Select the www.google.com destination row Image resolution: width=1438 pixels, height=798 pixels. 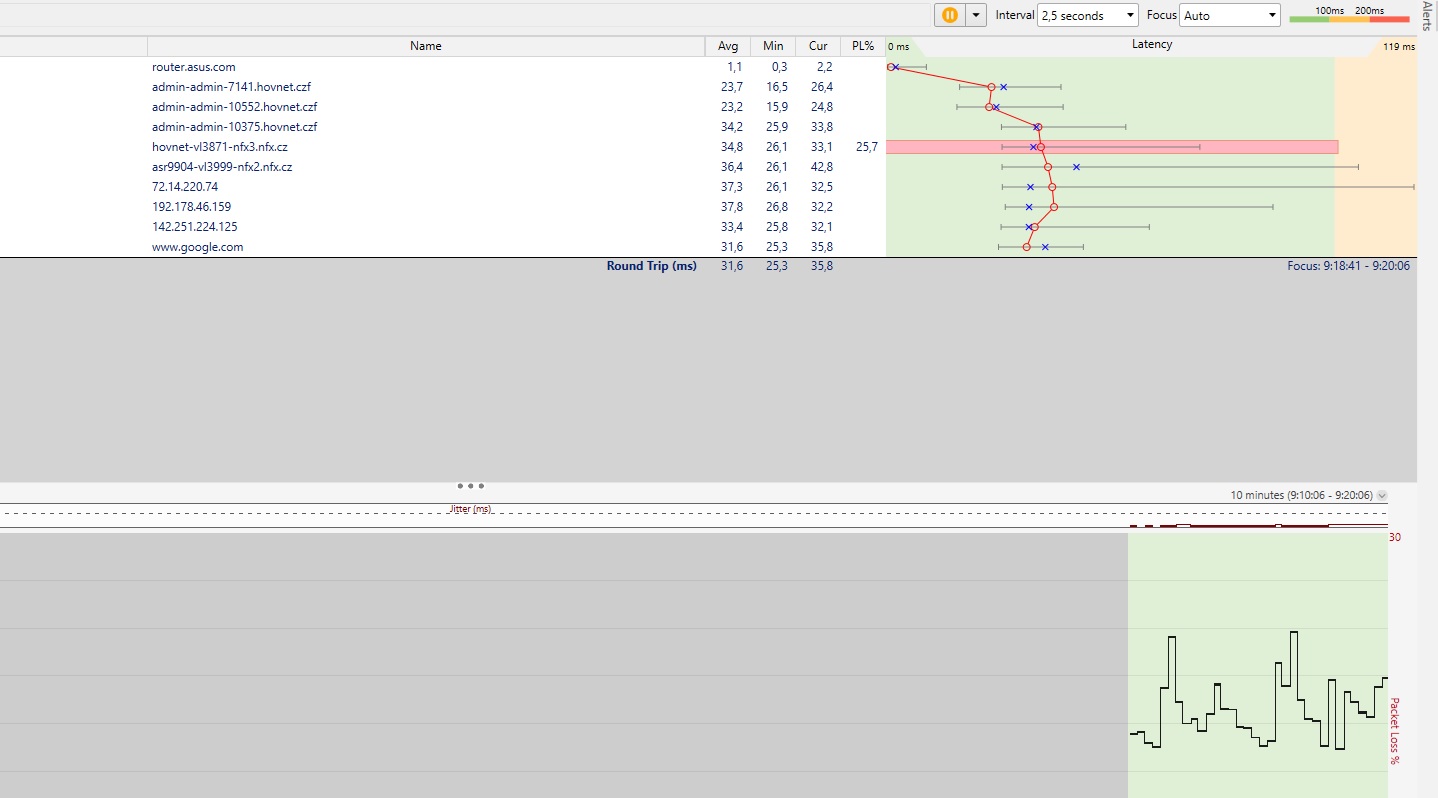click(x=198, y=247)
